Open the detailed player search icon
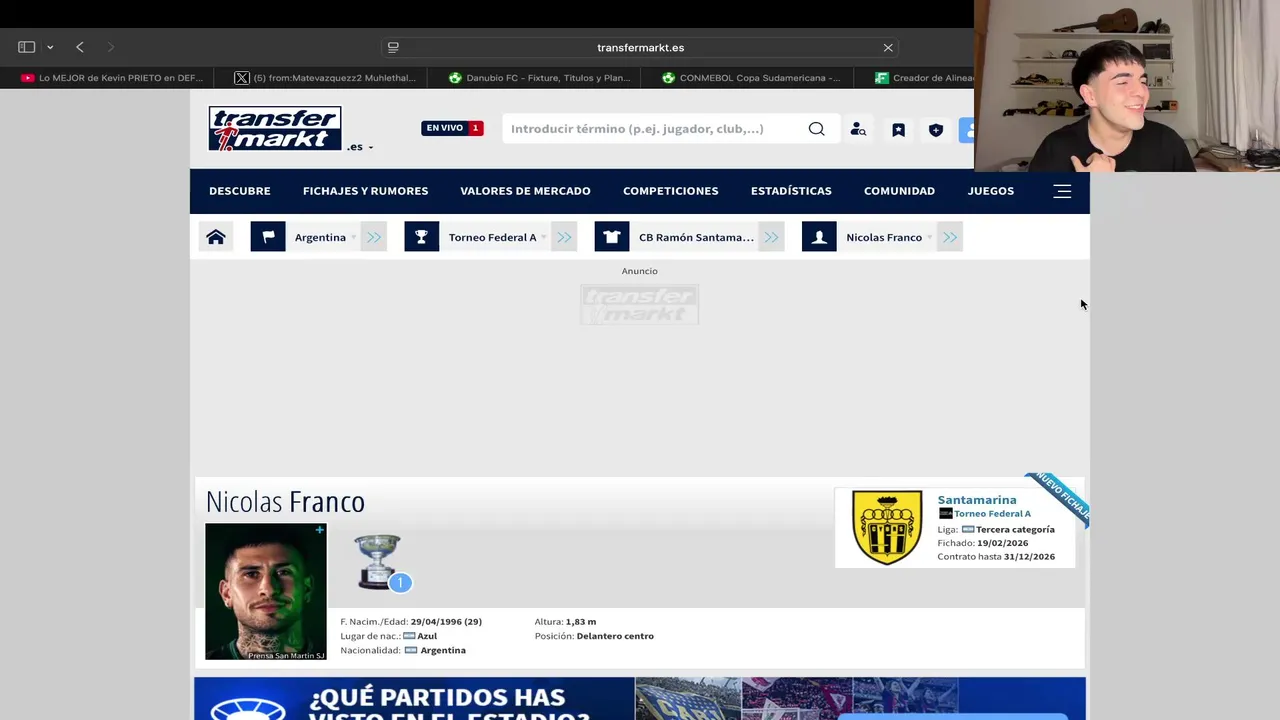The image size is (1280, 720). 858,129
